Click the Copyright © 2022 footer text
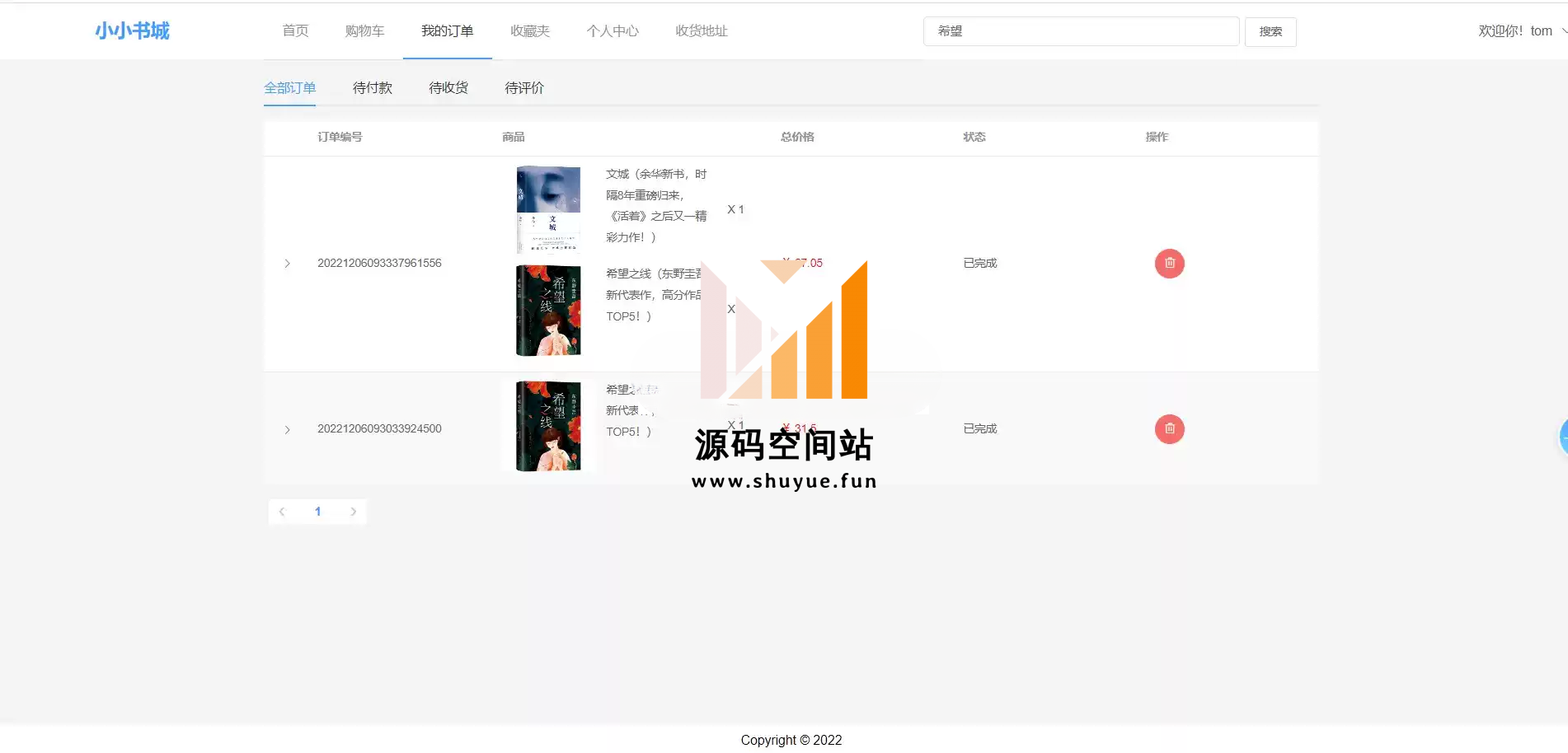1568x753 pixels. pos(791,740)
